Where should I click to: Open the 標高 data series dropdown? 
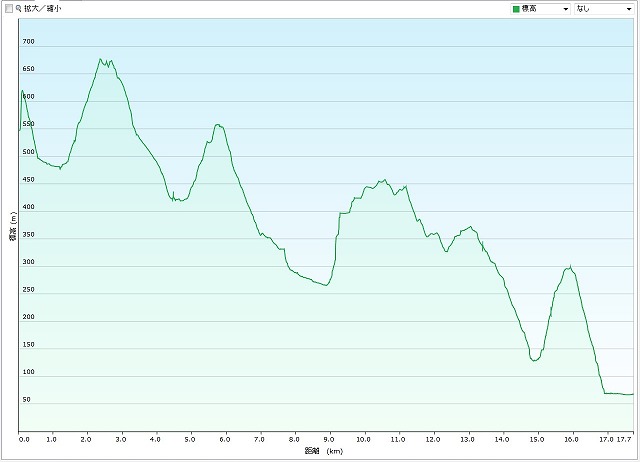coord(539,8)
